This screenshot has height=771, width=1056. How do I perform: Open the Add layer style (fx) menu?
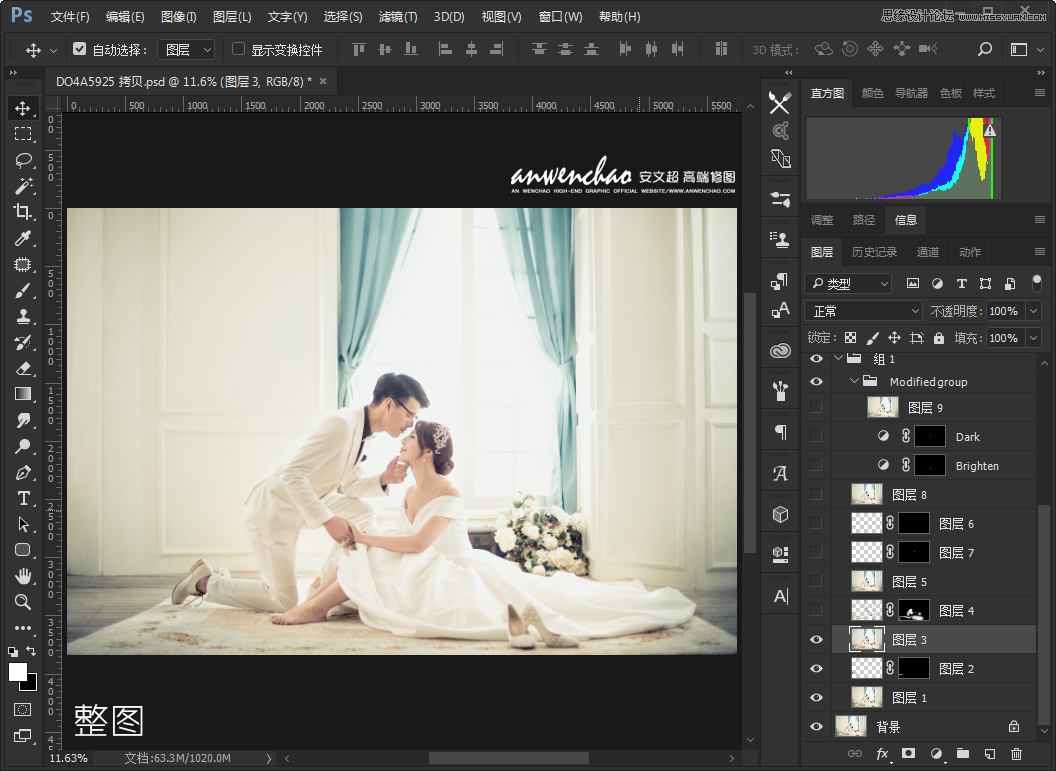click(881, 754)
